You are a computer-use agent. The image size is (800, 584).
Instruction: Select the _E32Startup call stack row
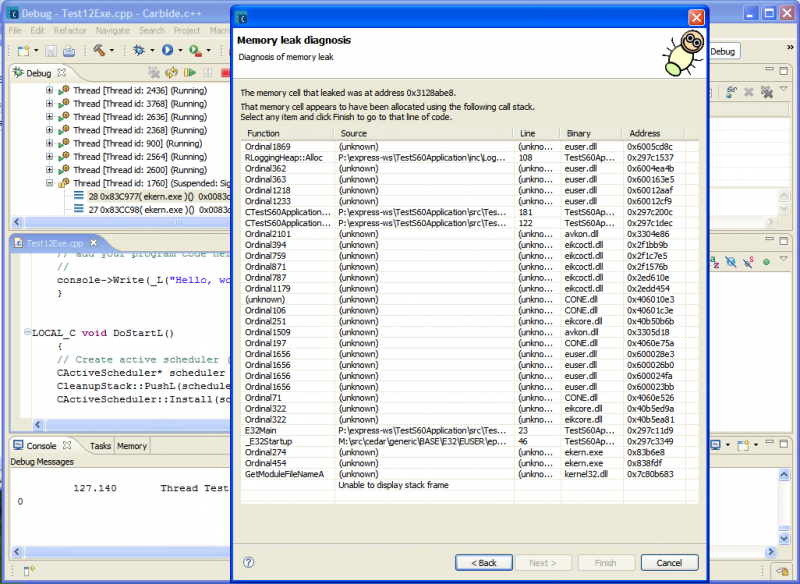click(x=469, y=441)
